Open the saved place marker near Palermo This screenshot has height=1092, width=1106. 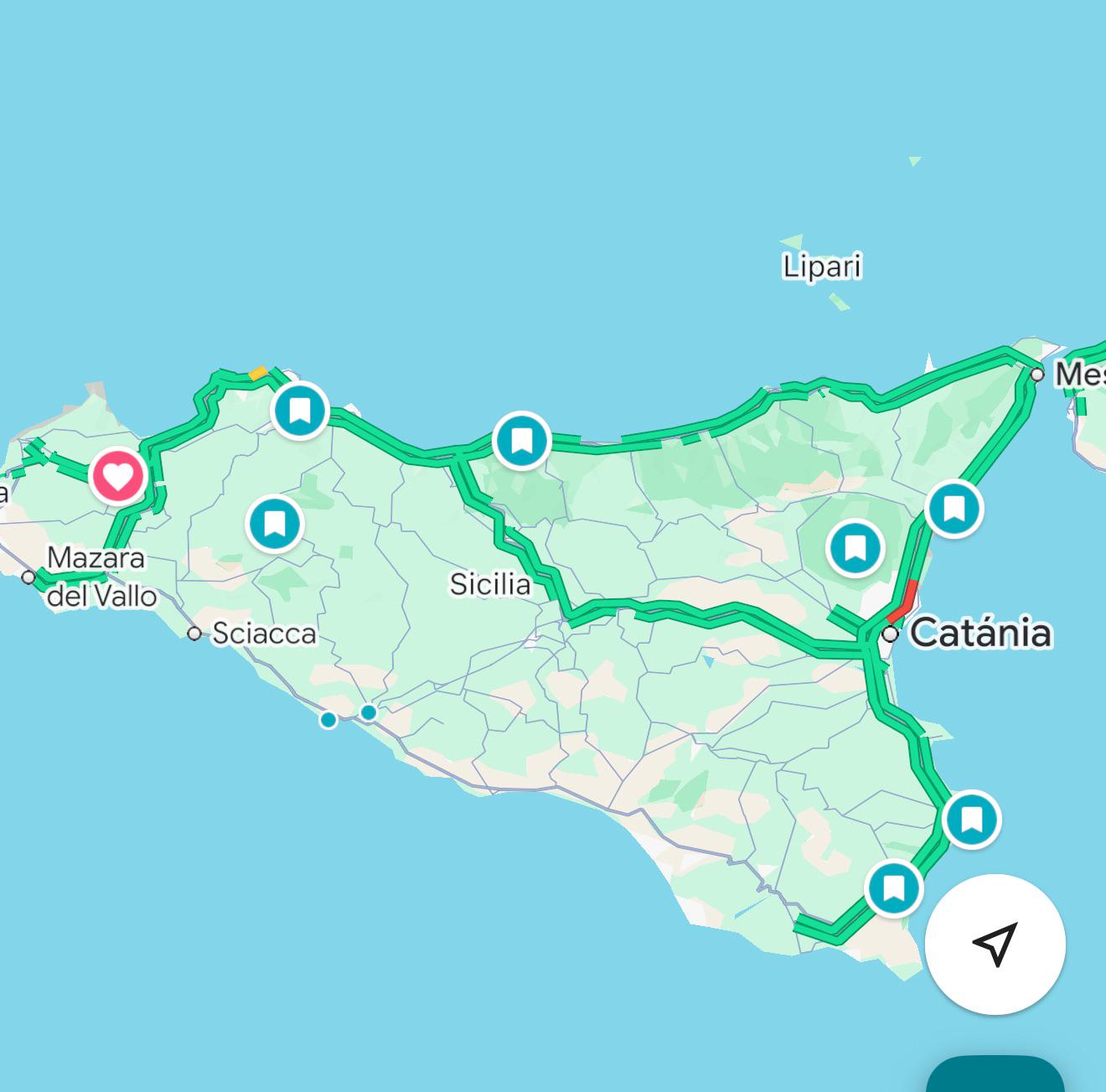pyautogui.click(x=300, y=410)
